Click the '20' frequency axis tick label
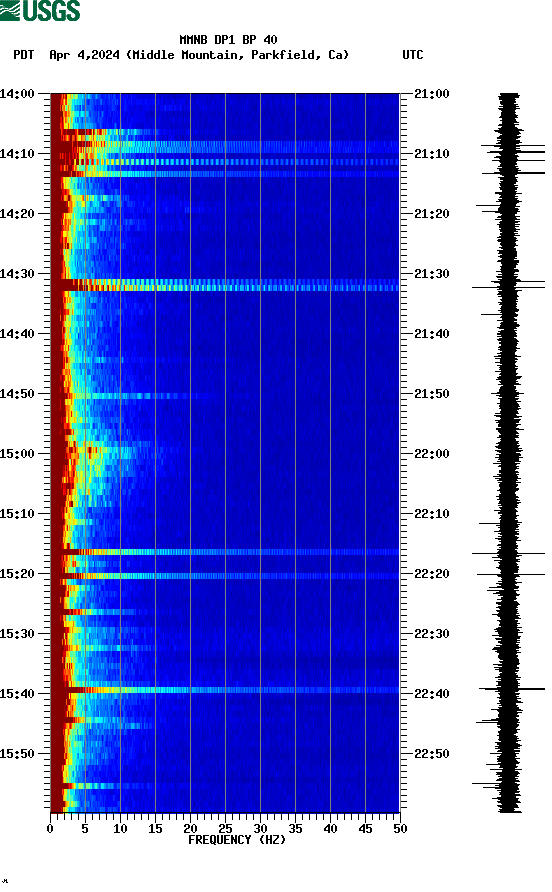The height and width of the screenshot is (892, 552). coord(191,829)
